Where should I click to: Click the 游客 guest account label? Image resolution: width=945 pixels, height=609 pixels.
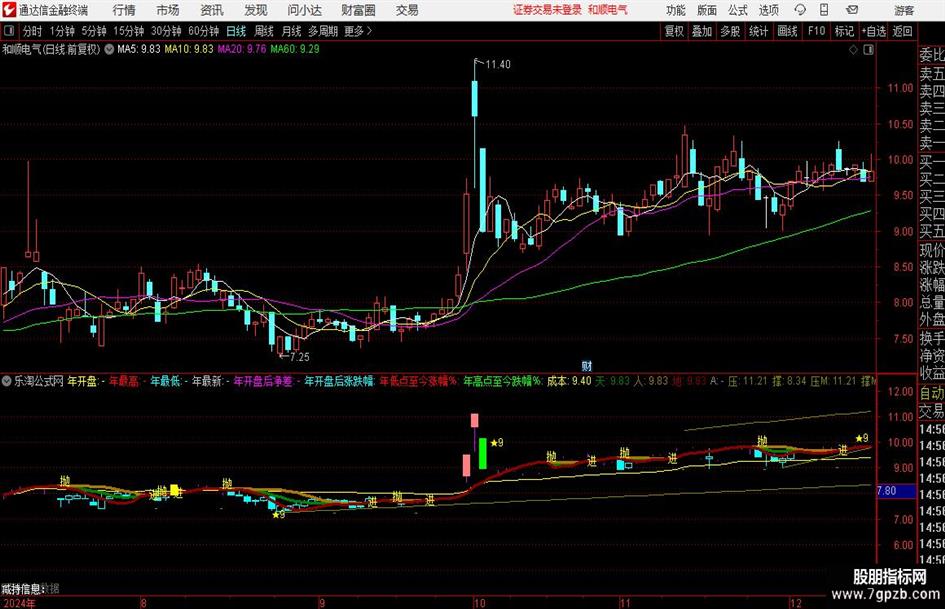[x=904, y=10]
